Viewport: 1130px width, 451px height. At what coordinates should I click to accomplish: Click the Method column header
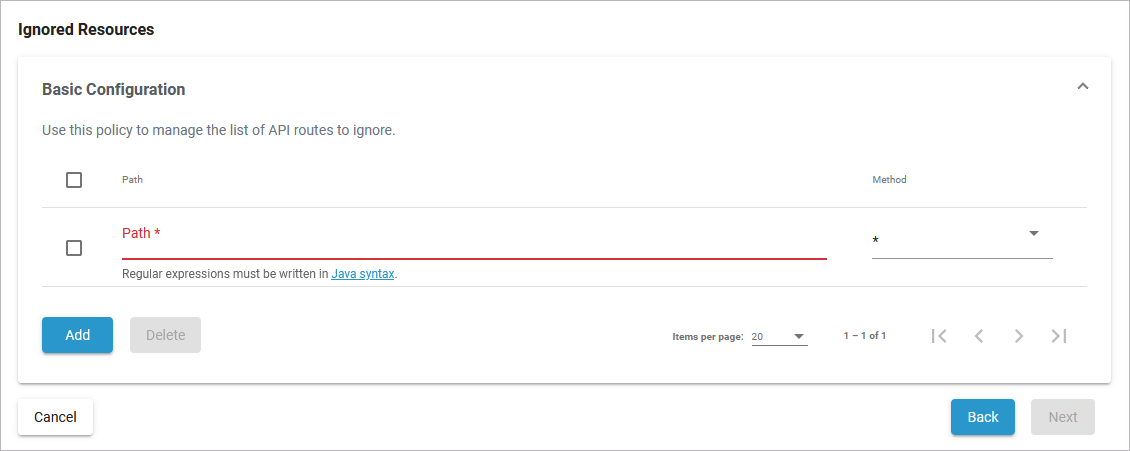point(889,180)
